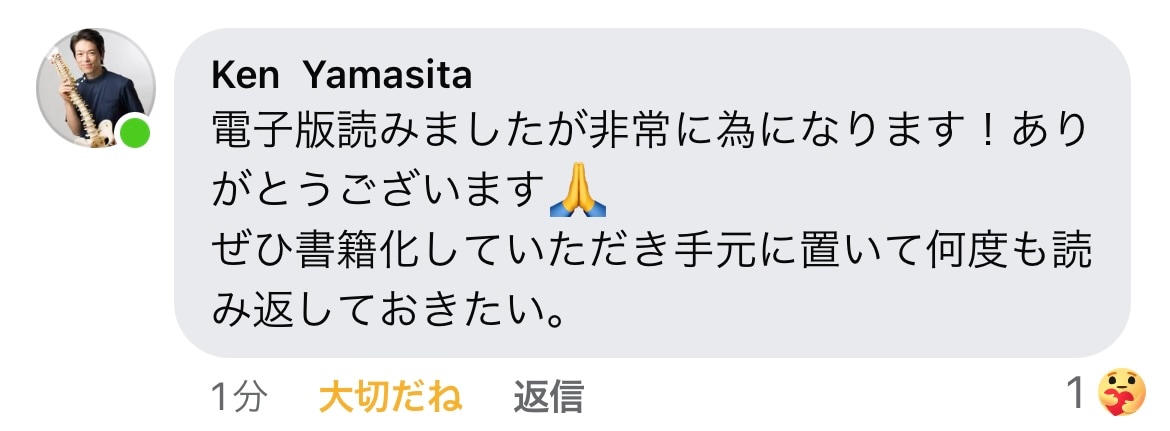Click the word Ken in the name

pyautogui.click(x=245, y=75)
